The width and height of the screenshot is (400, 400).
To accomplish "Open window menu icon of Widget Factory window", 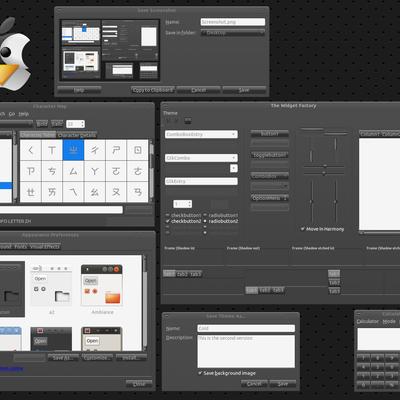I will tap(165, 106).
